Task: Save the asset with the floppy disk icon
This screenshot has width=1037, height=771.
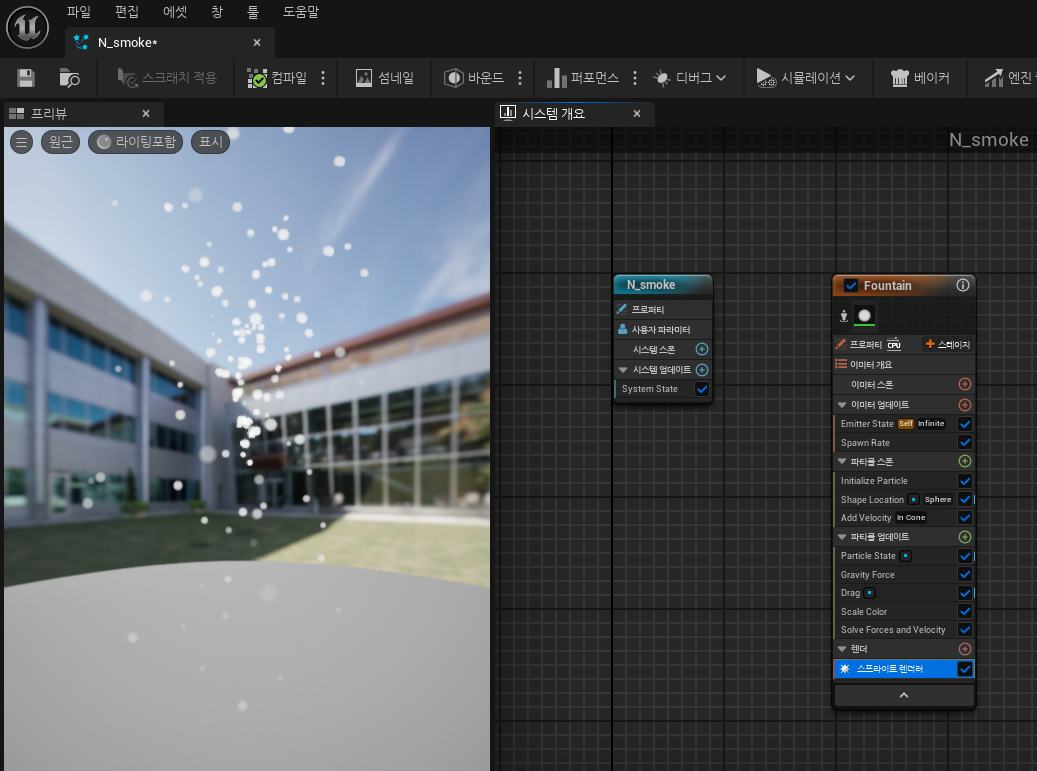Action: click(26, 78)
